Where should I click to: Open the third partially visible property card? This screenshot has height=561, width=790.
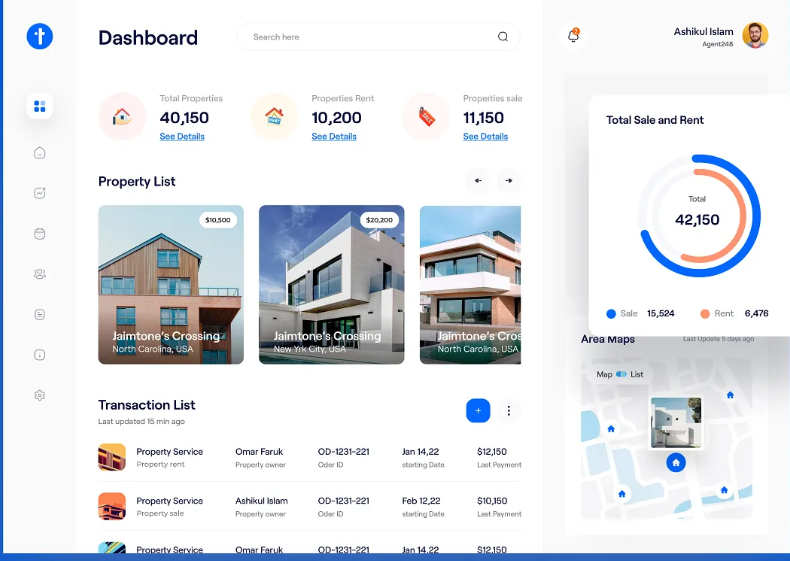(x=471, y=284)
